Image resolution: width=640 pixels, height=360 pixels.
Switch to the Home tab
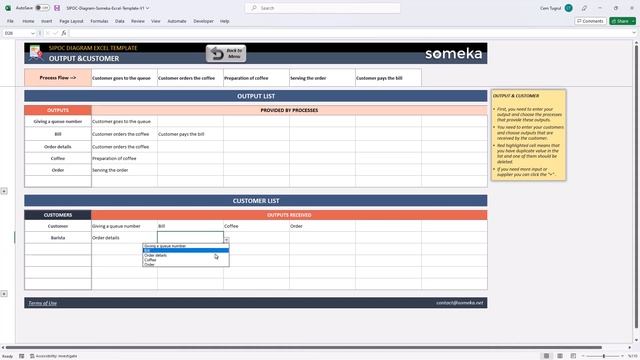[28, 21]
